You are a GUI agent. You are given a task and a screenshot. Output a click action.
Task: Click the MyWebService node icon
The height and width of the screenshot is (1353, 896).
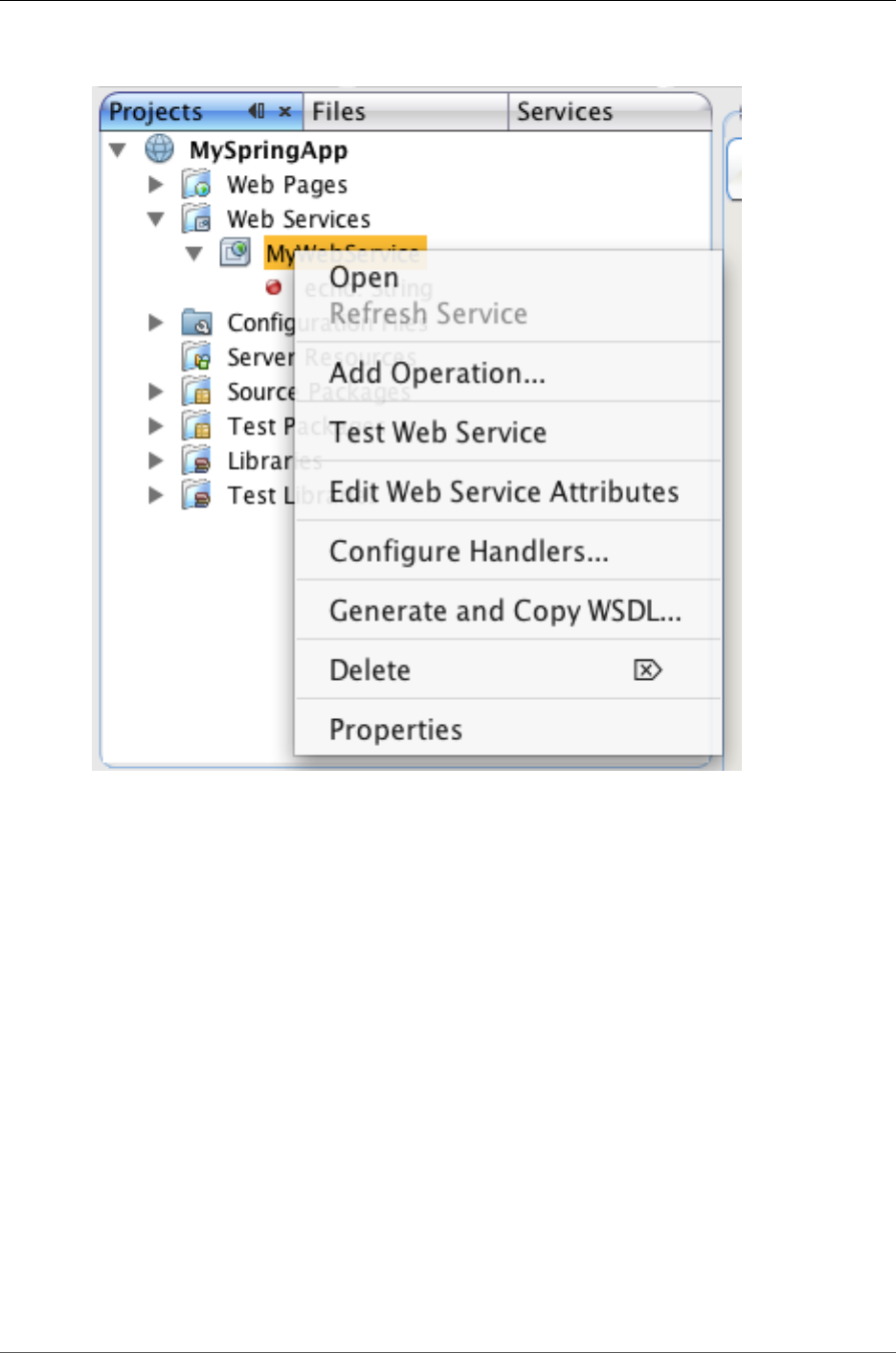[x=235, y=253]
